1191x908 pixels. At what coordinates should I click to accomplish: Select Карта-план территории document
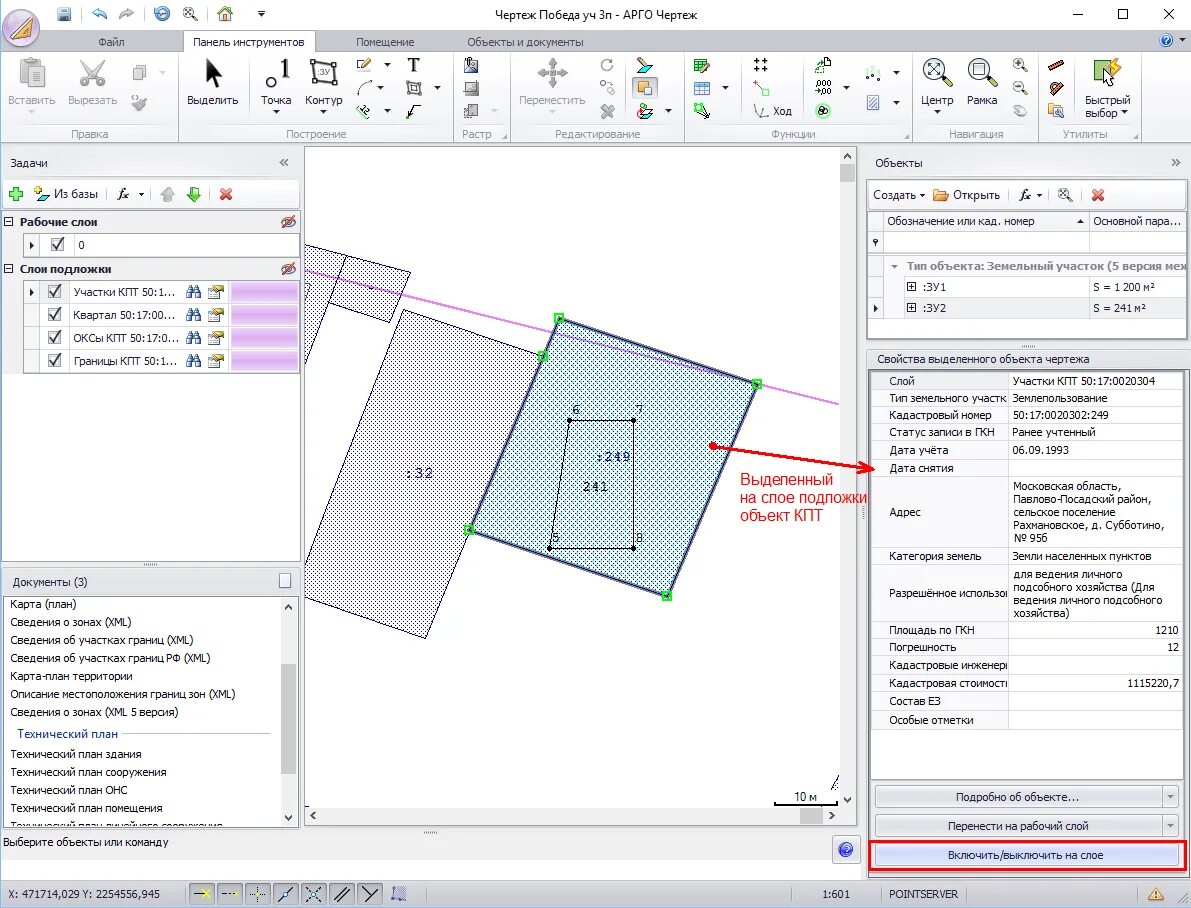click(71, 675)
